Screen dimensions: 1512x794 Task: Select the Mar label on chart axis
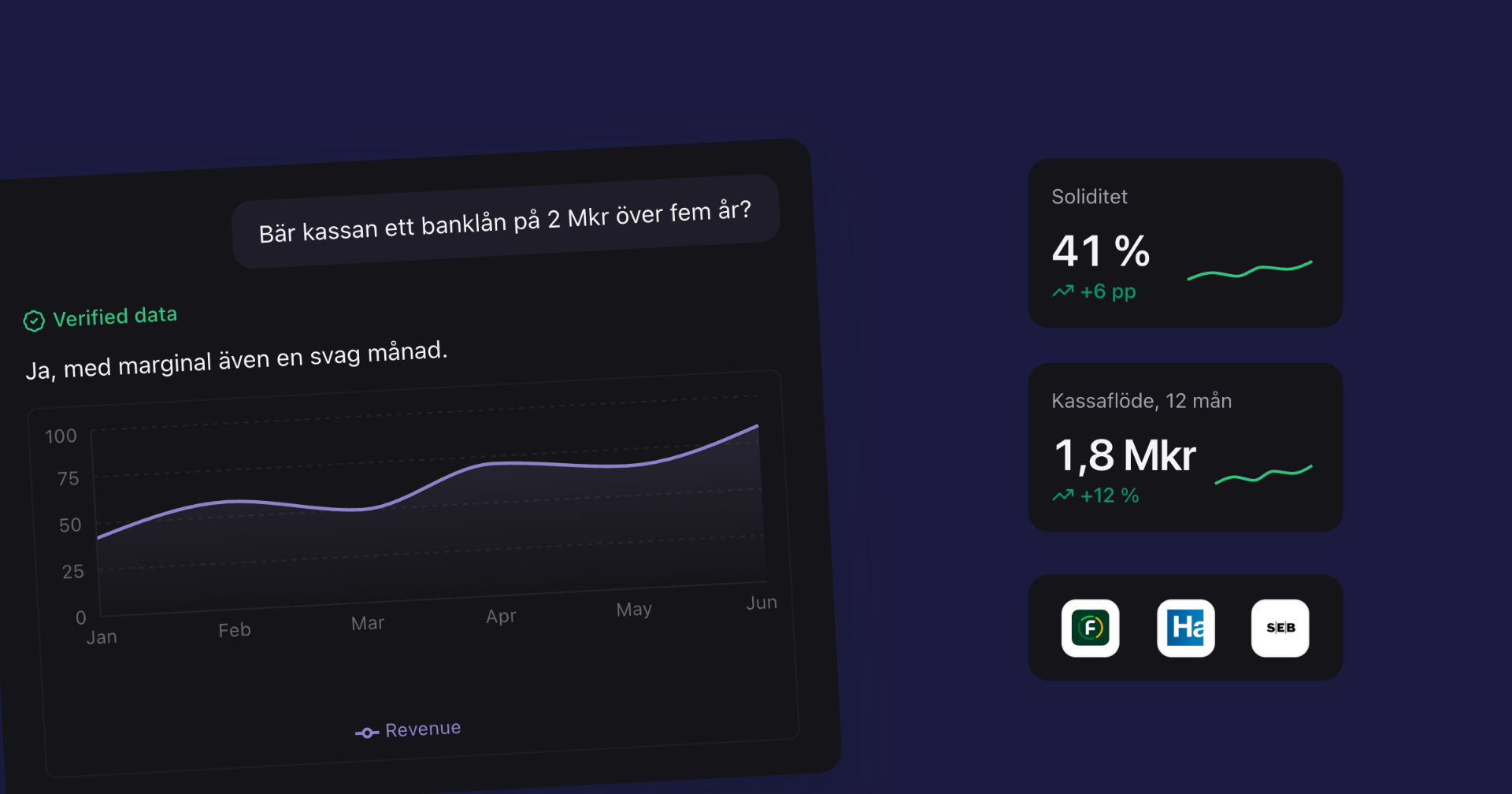368,623
